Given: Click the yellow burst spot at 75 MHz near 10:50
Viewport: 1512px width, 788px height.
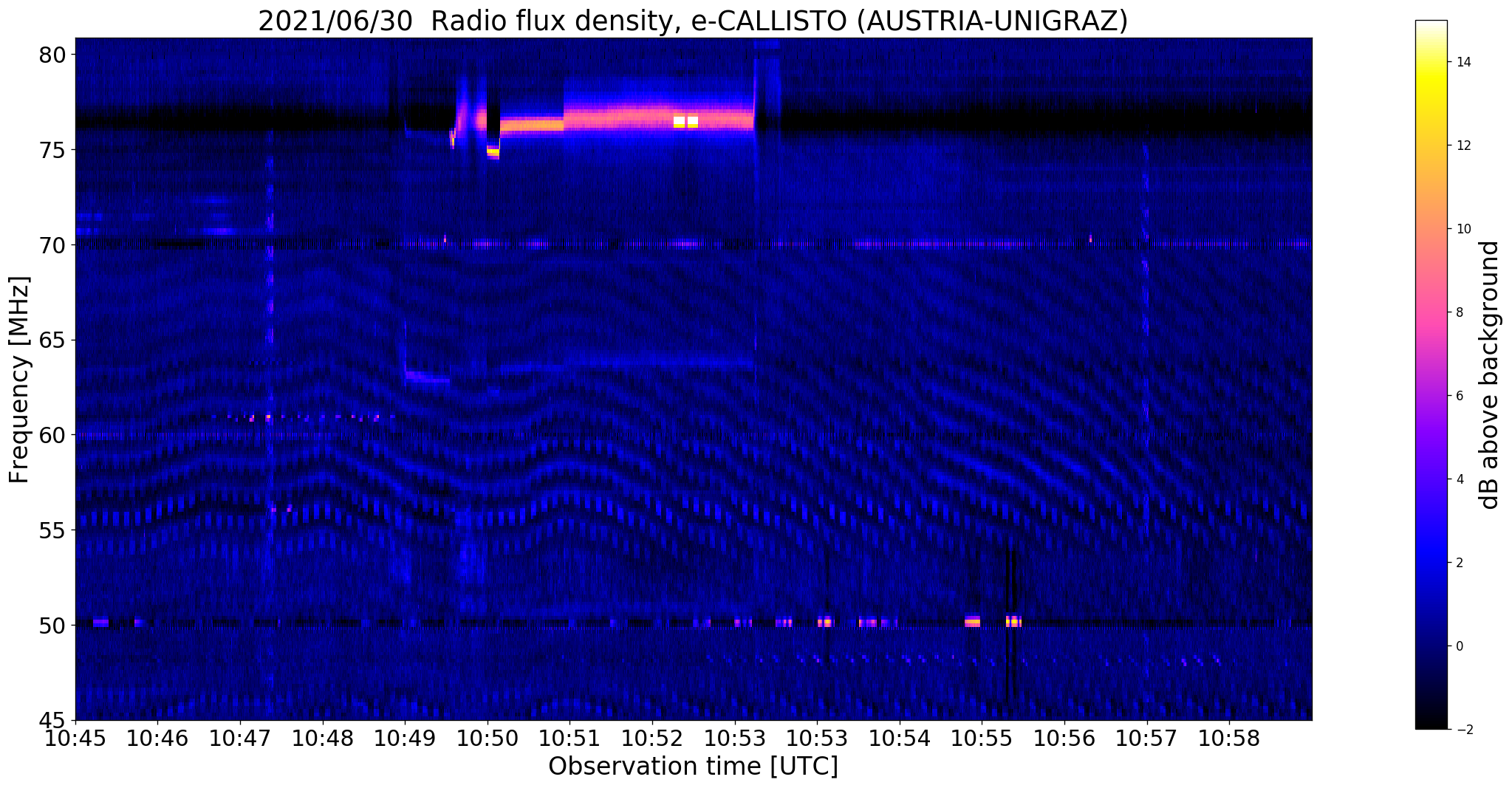Looking at the screenshot, I should pyautogui.click(x=493, y=151).
